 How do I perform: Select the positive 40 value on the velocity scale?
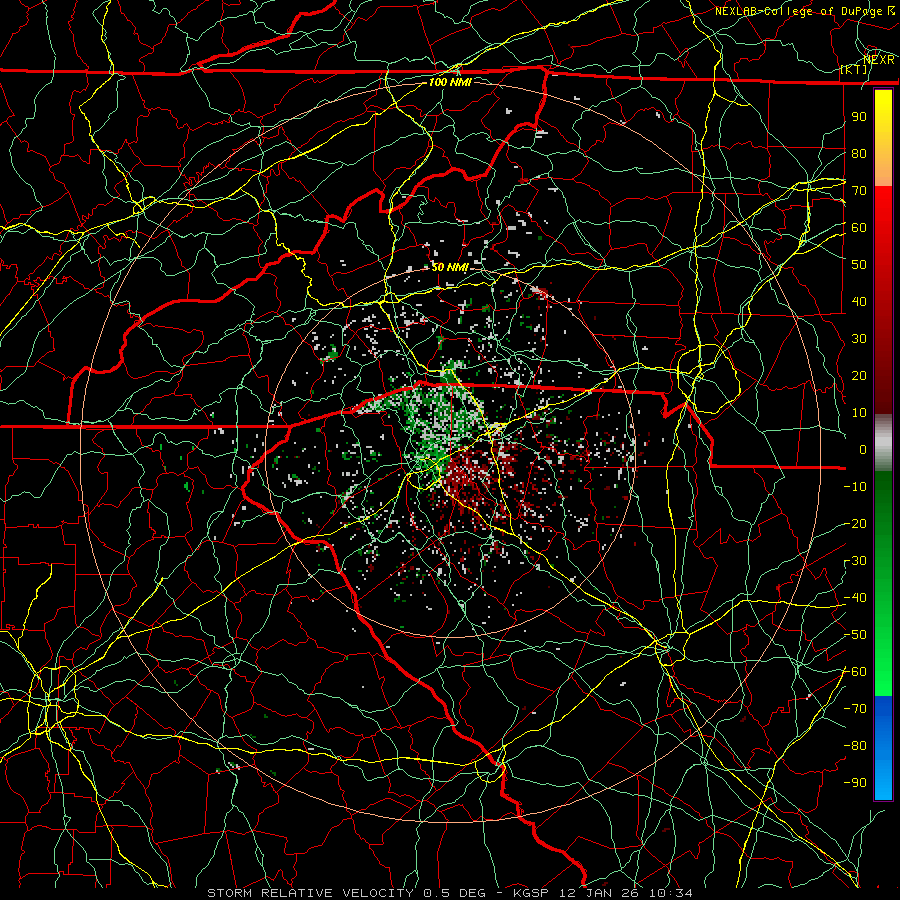pos(859,302)
